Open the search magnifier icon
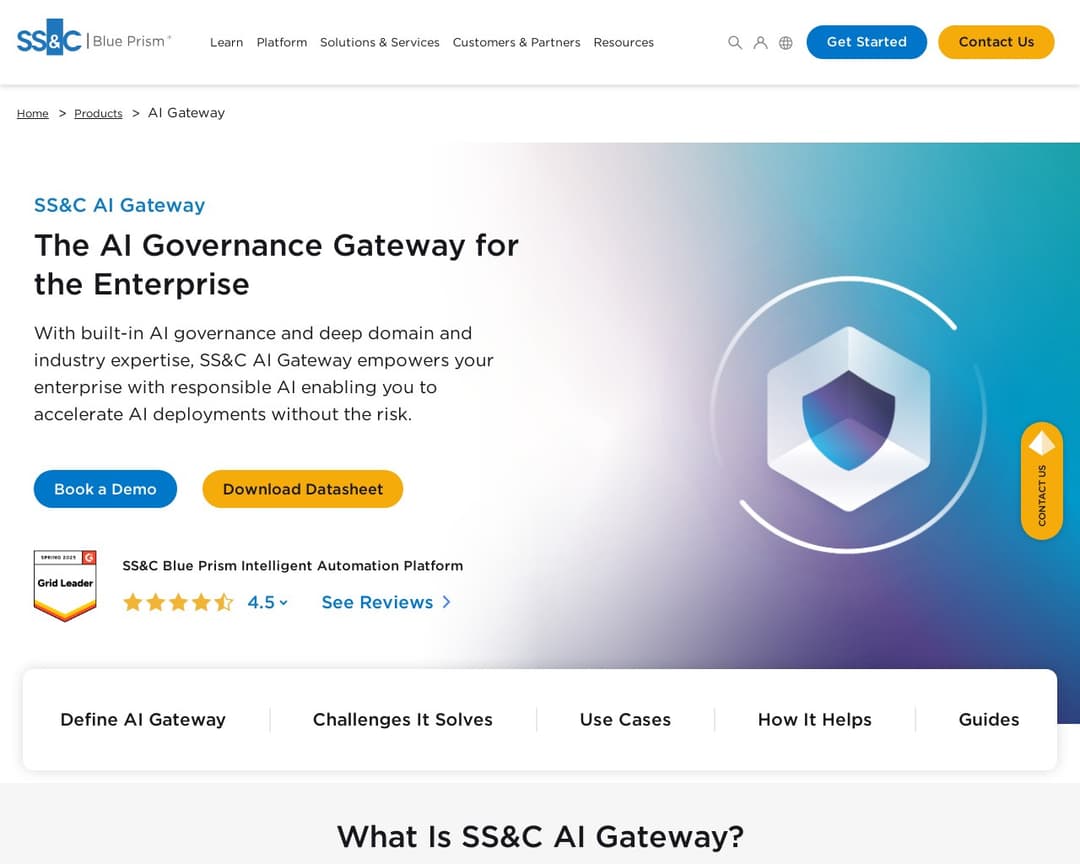 [x=735, y=42]
